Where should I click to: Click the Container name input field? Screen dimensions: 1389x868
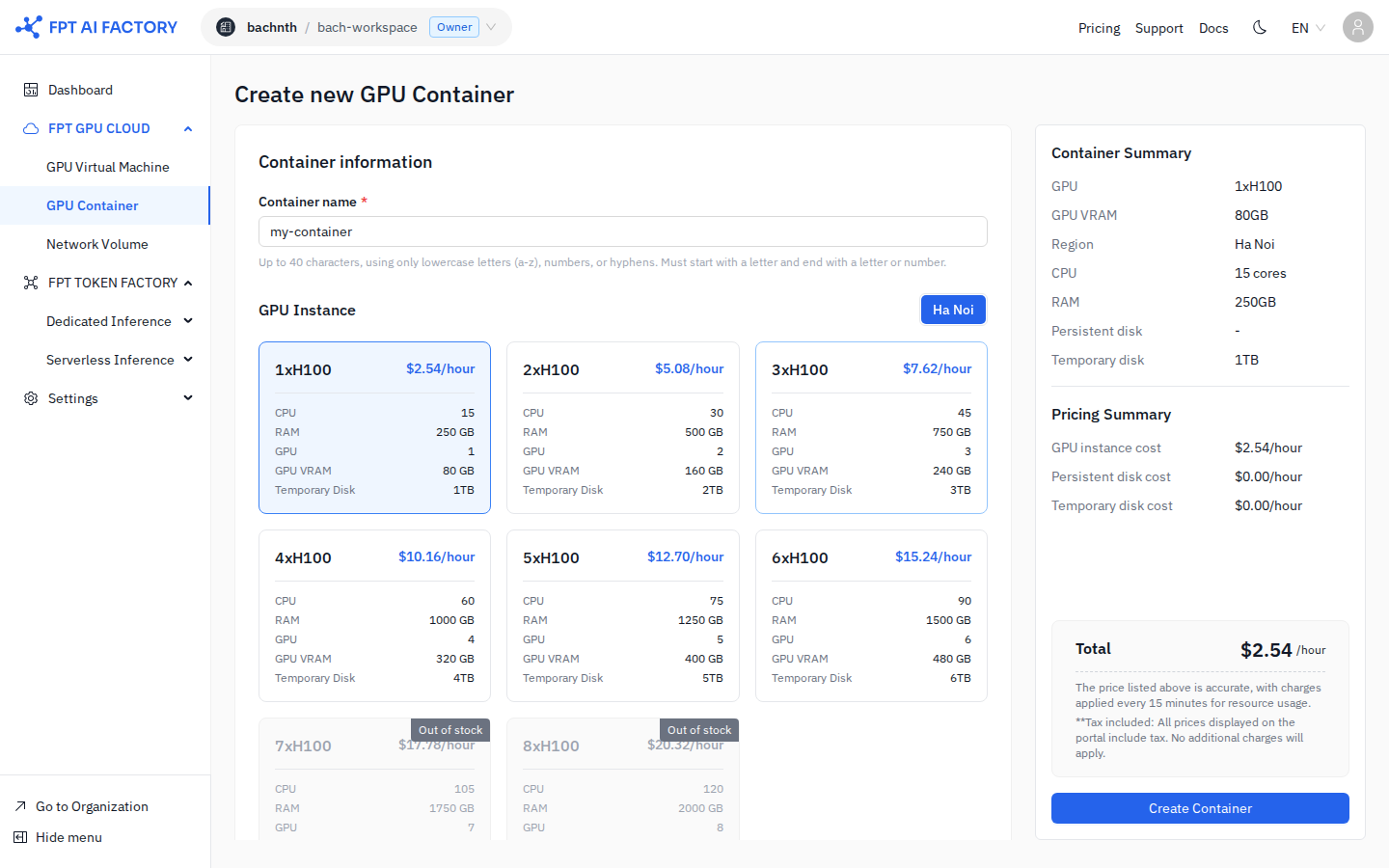[623, 231]
